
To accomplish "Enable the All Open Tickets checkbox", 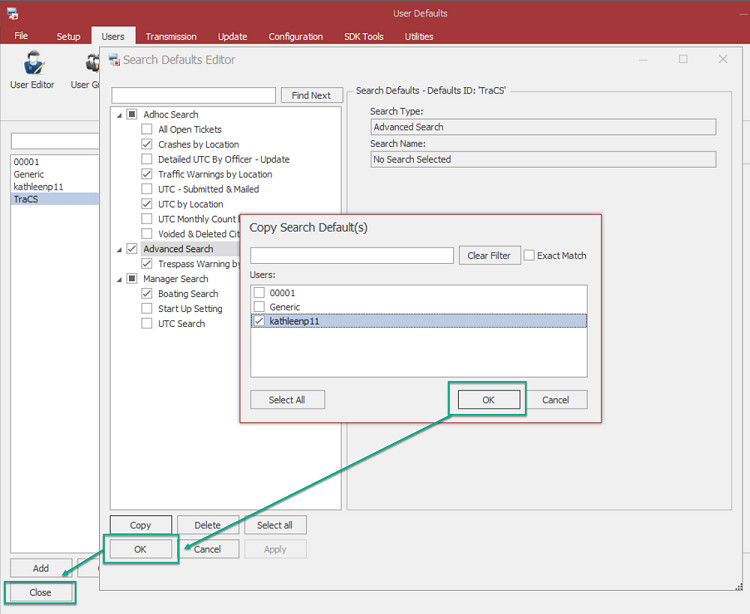I will pyautogui.click(x=148, y=129).
